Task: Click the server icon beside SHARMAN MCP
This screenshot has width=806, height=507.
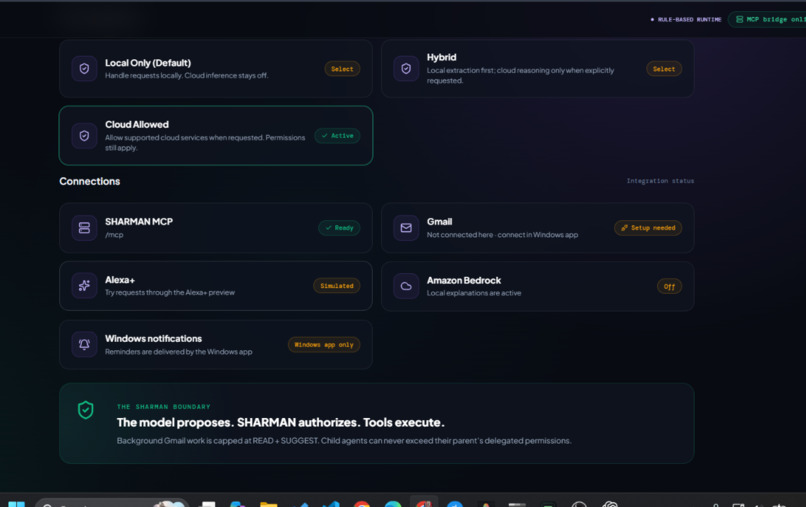Action: (x=84, y=228)
